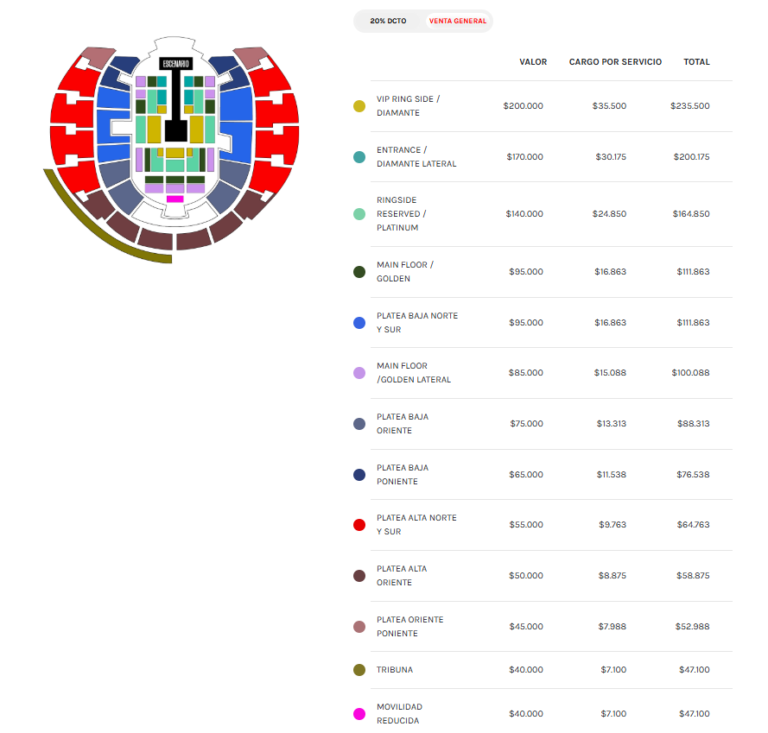Switch to the 20% DCTO tab

coord(388,21)
